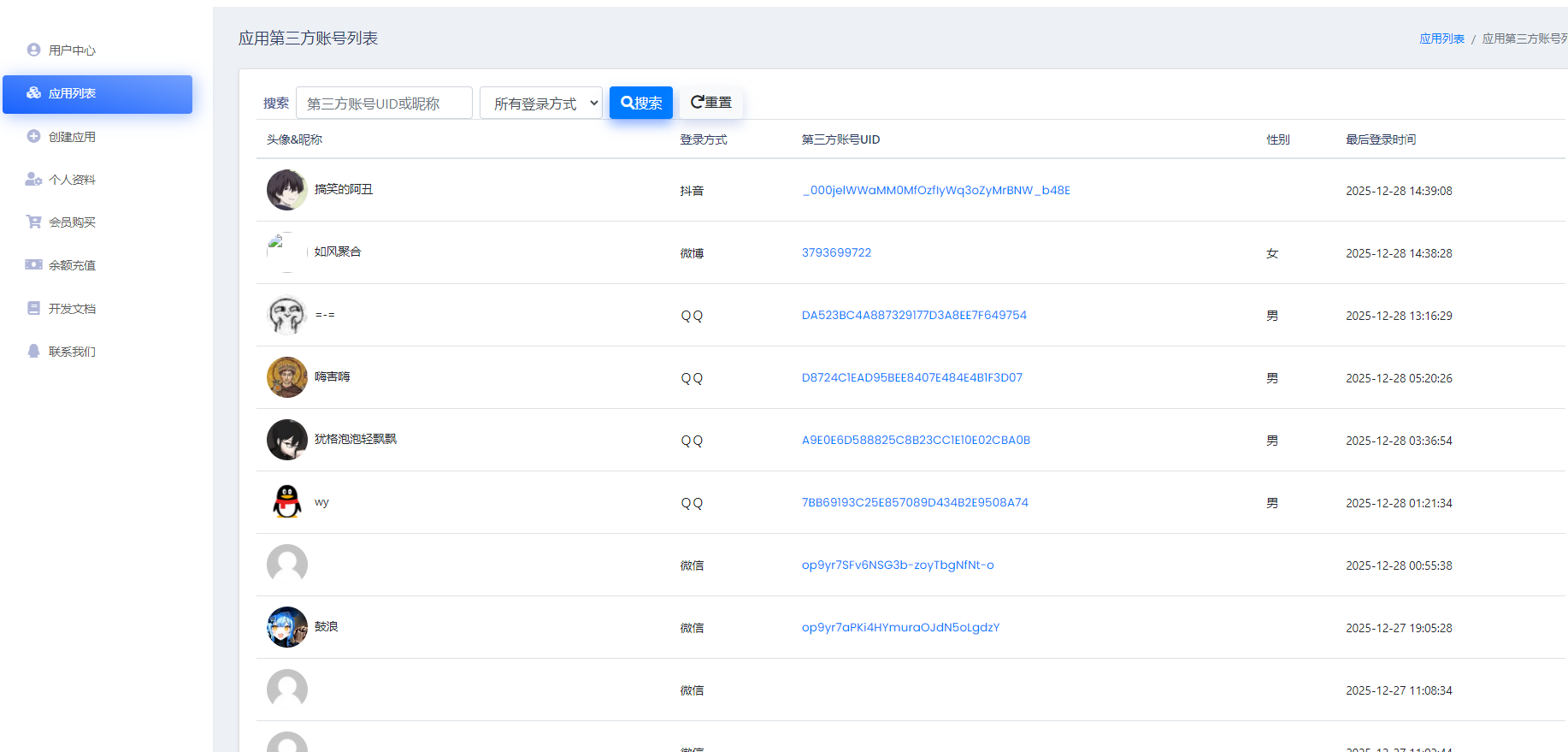Open the UID link starting with DA523BC4
This screenshot has width=1568, height=752.
click(x=914, y=315)
